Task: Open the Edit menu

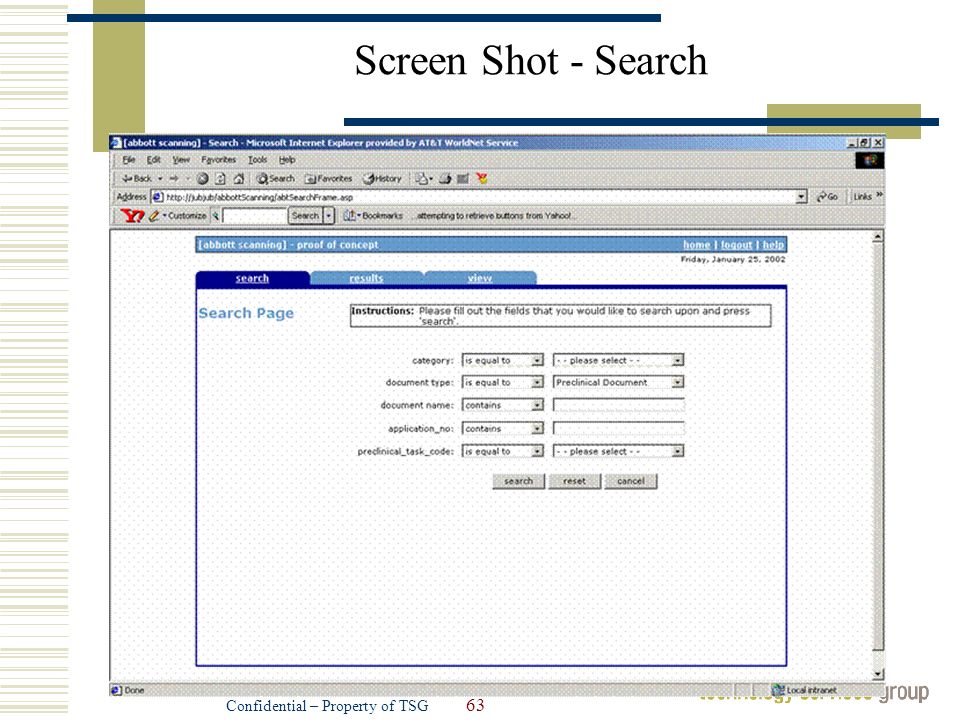Action: pos(154,160)
